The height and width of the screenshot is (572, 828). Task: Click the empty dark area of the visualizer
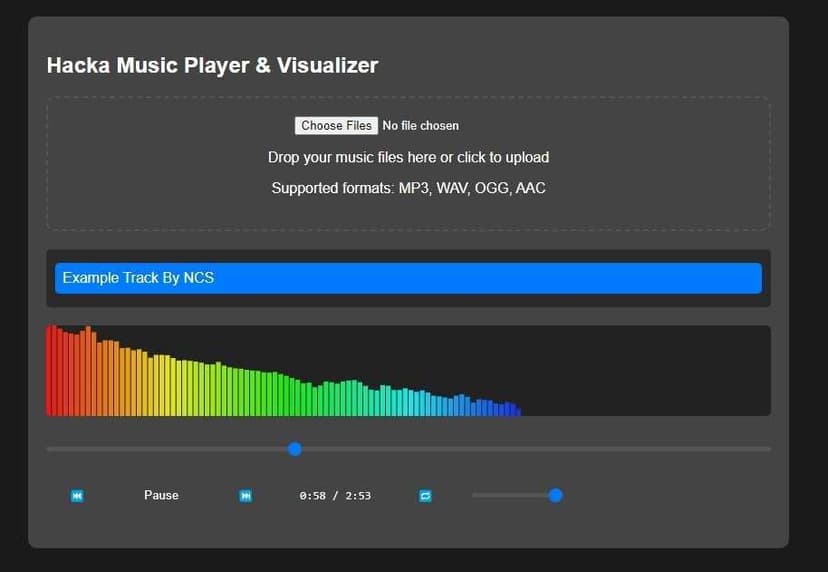tap(650, 370)
